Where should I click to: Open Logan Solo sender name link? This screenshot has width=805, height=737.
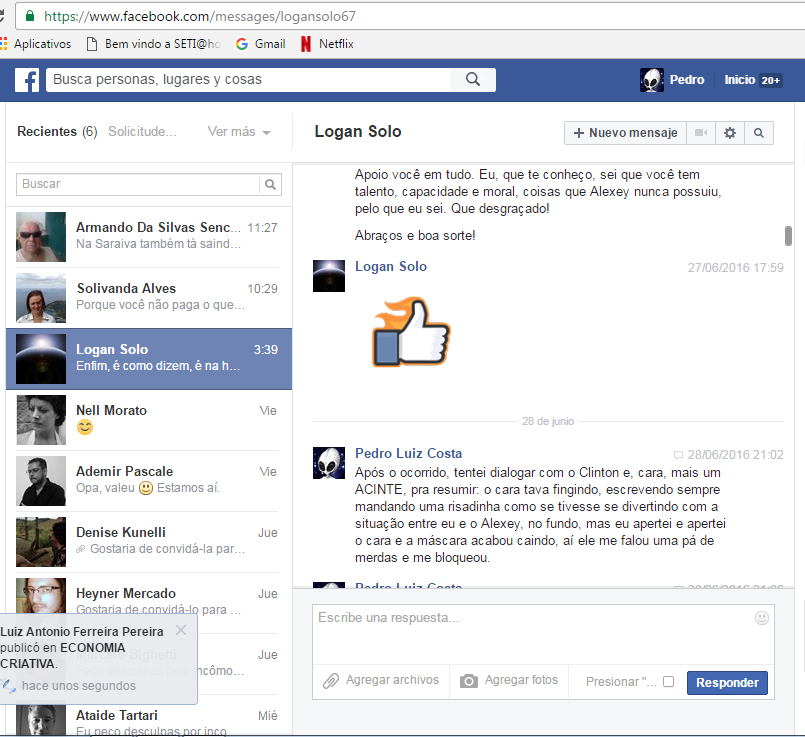pyautogui.click(x=391, y=266)
